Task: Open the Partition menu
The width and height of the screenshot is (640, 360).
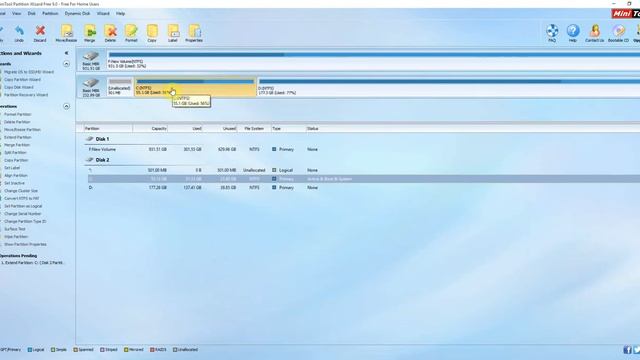Action: coord(50,13)
